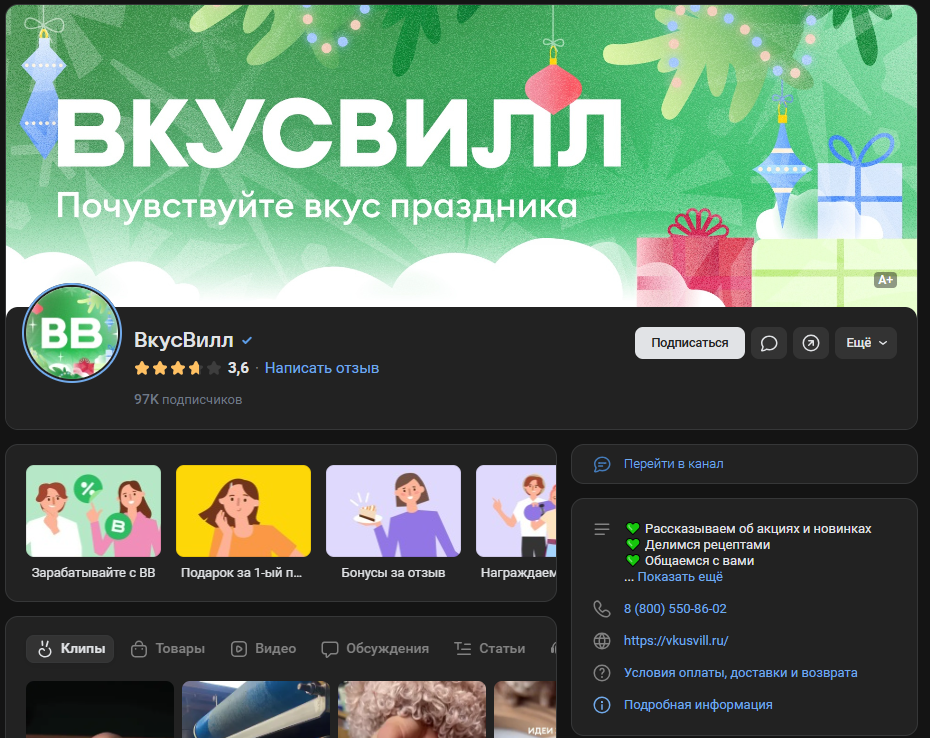
Task: Click the globe icon beside website link
Action: (601, 641)
